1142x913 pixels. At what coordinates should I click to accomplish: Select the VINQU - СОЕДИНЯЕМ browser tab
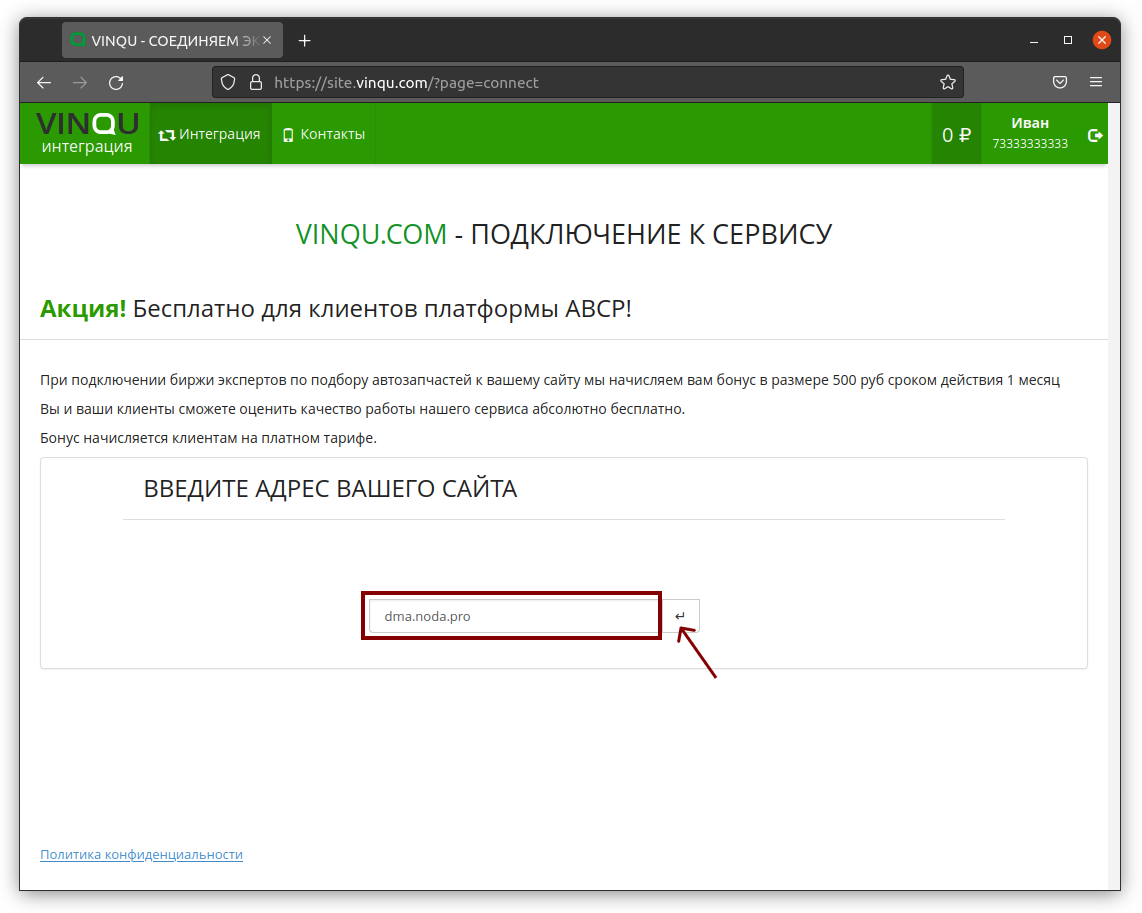coord(173,41)
